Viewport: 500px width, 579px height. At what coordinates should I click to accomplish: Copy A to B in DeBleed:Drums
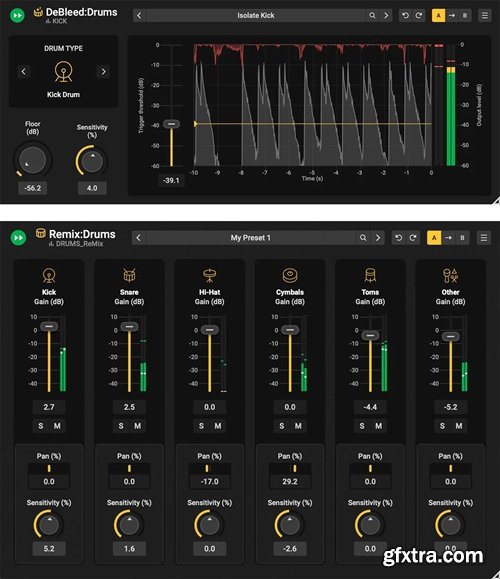(x=452, y=16)
